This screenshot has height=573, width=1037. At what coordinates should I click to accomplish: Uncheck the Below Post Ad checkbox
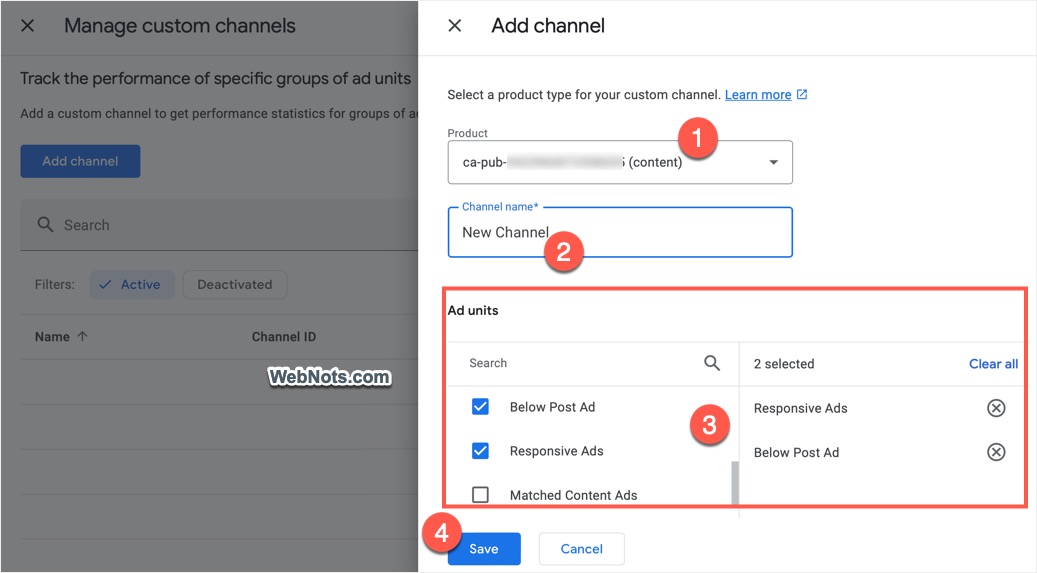480,406
